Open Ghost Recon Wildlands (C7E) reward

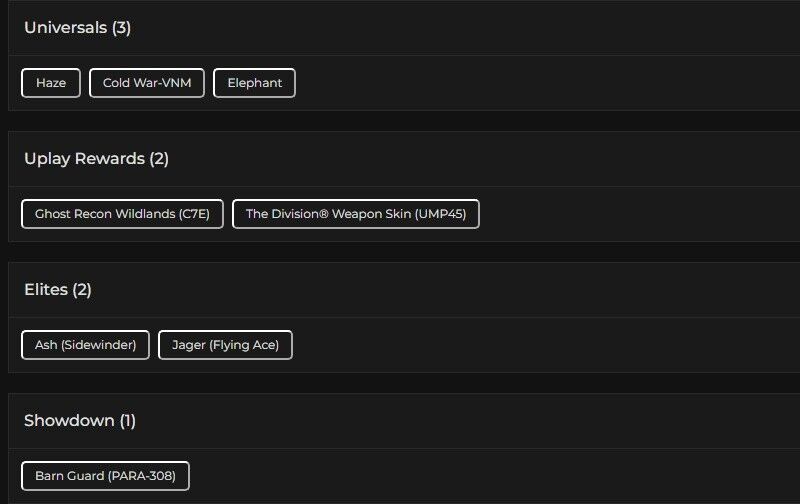pyautogui.click(x=122, y=214)
